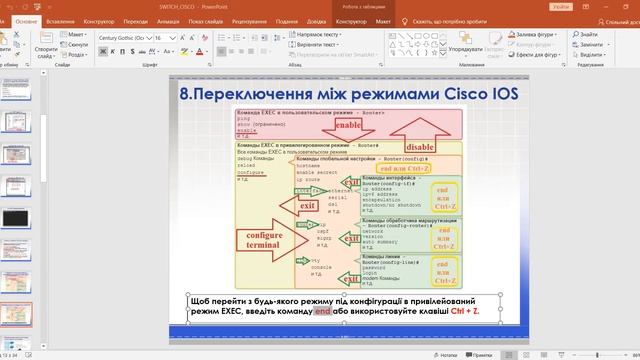This screenshot has width=640, height=360.
Task: Toggle justify text alignment
Action: (251, 51)
